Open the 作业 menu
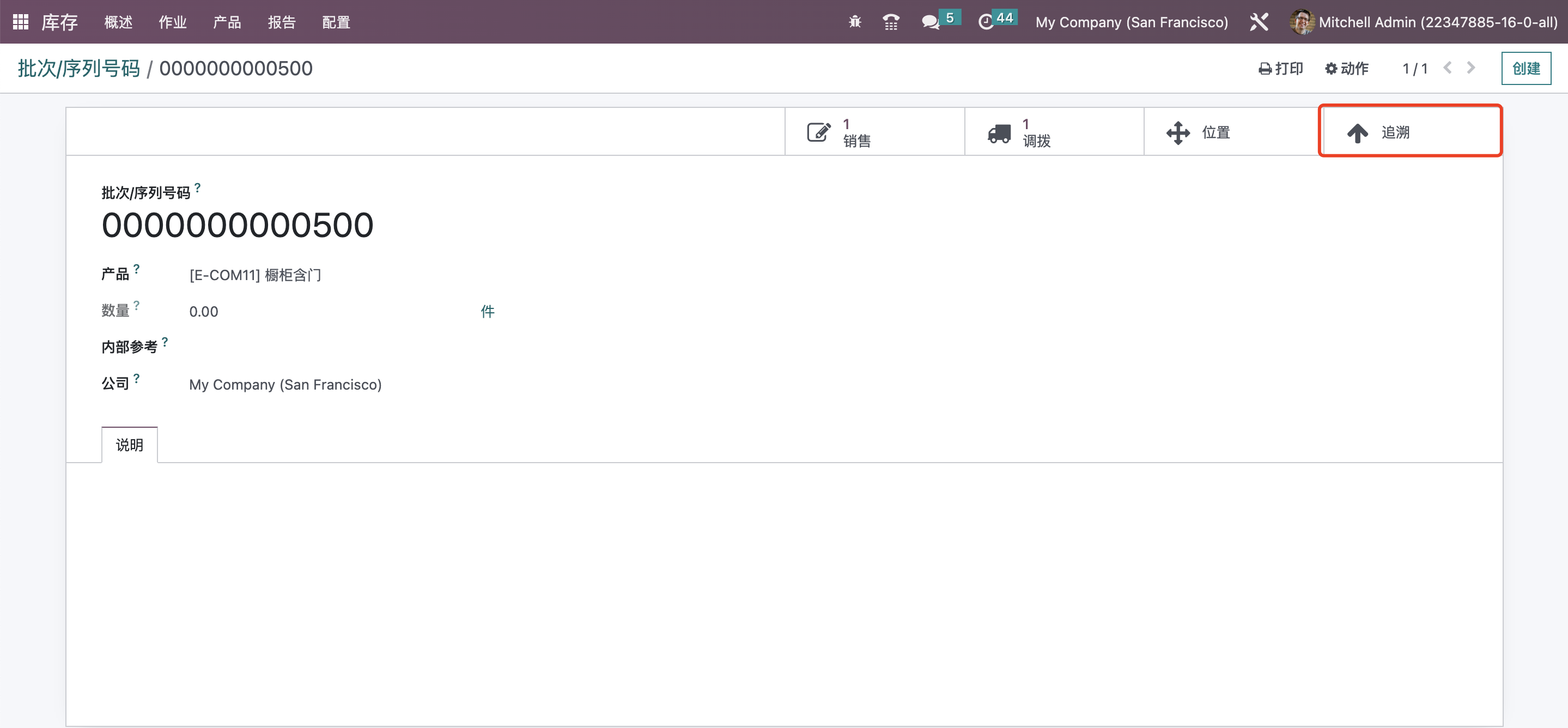 (172, 22)
